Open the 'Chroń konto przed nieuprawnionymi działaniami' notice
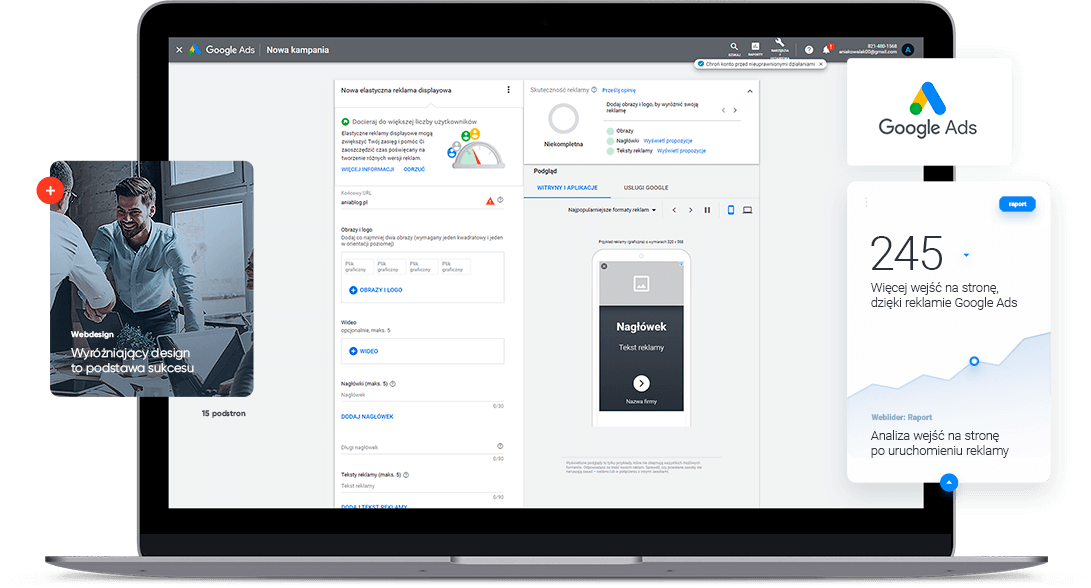This screenshot has height=588, width=1091. click(760, 64)
